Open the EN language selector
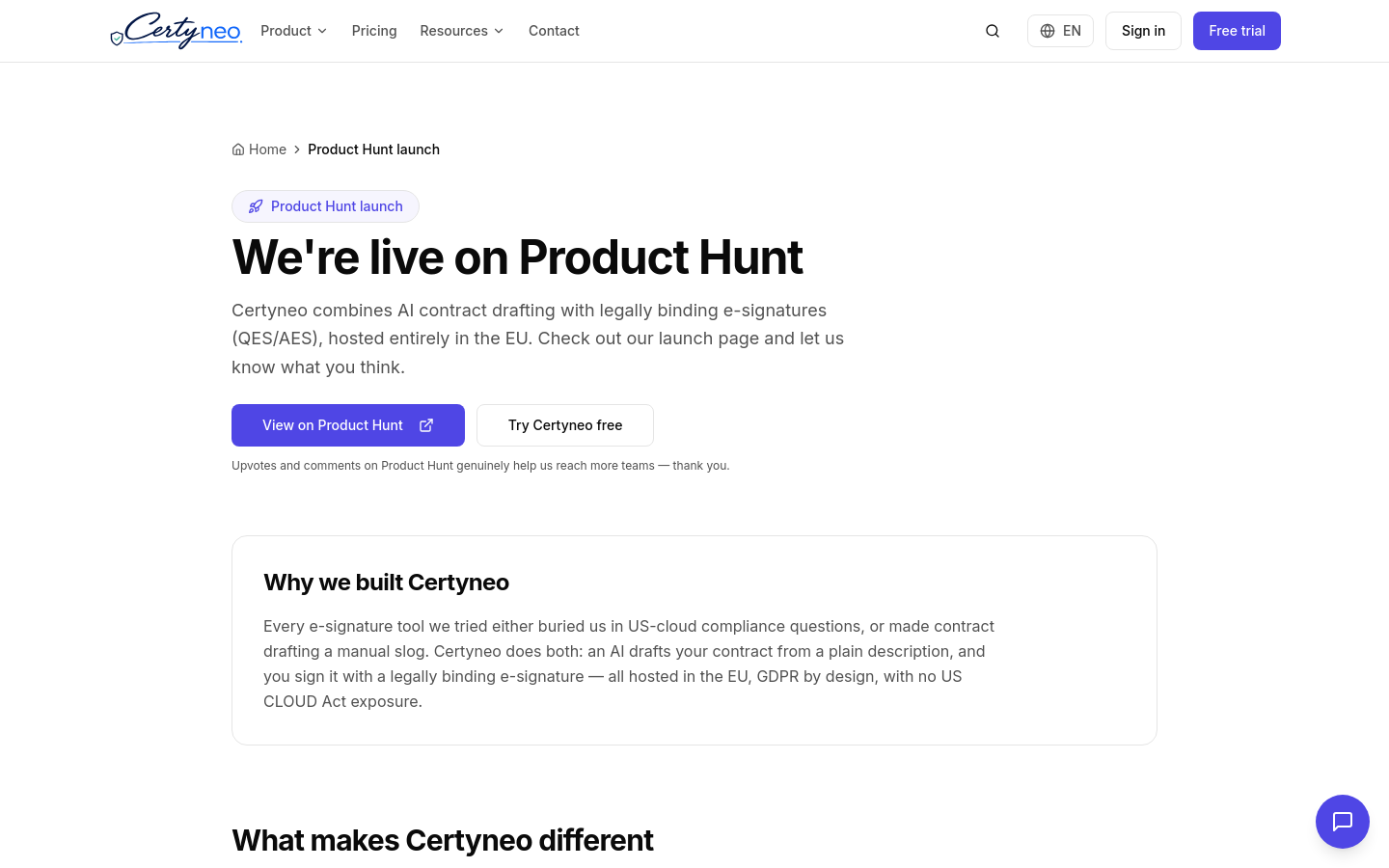1389x868 pixels. click(1060, 31)
